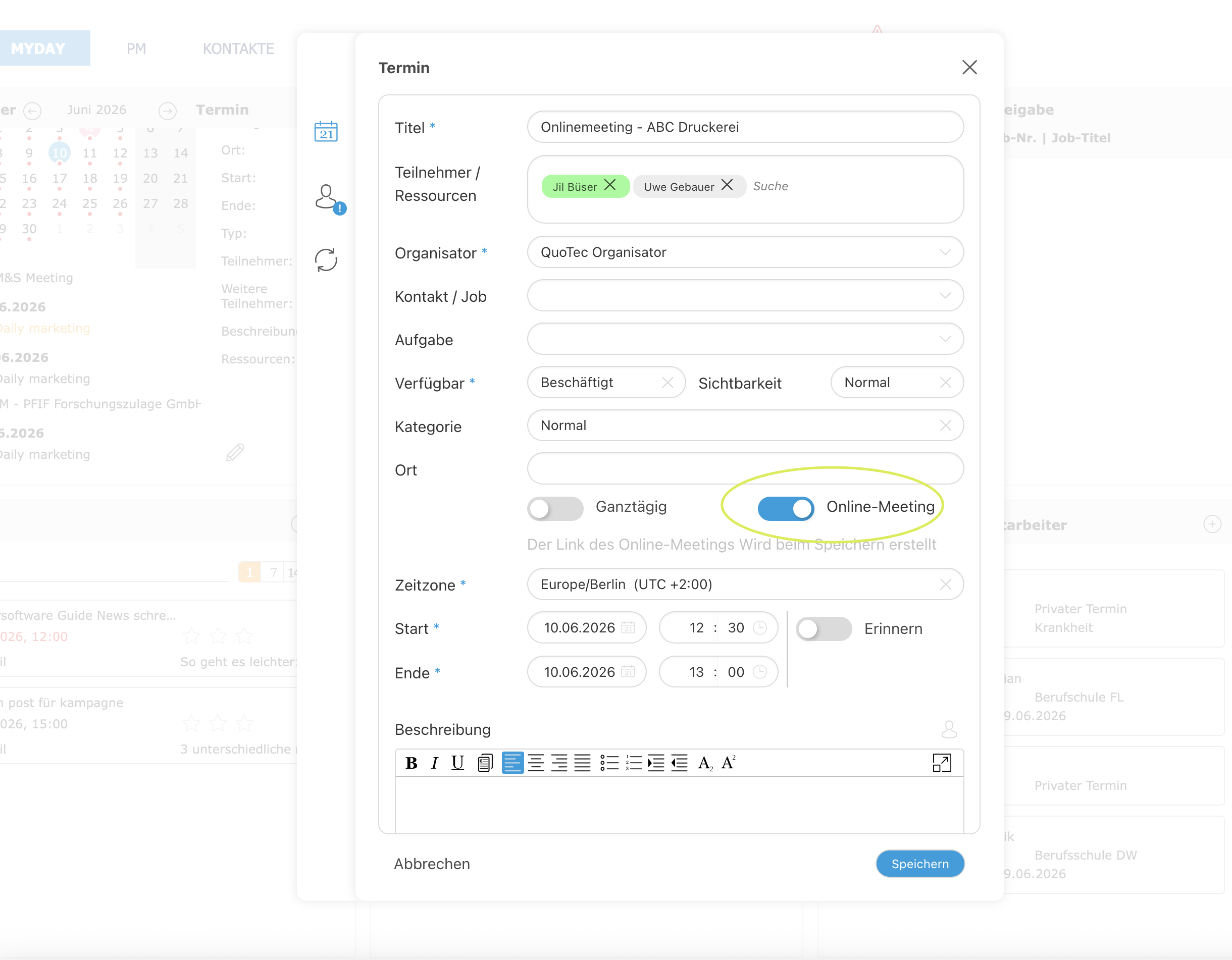Click the Suche participant search field
Viewport: 1232px width, 960px height.
click(771, 186)
